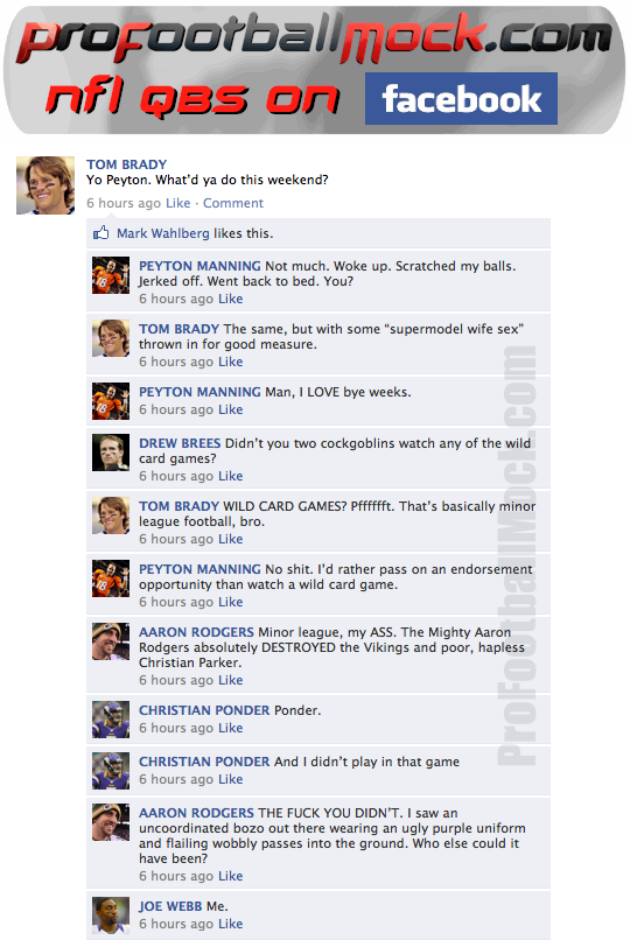This screenshot has height=940, width=630.
Task: Like Christian Ponder's 'didn't play in that game' comment
Action: coord(230,779)
